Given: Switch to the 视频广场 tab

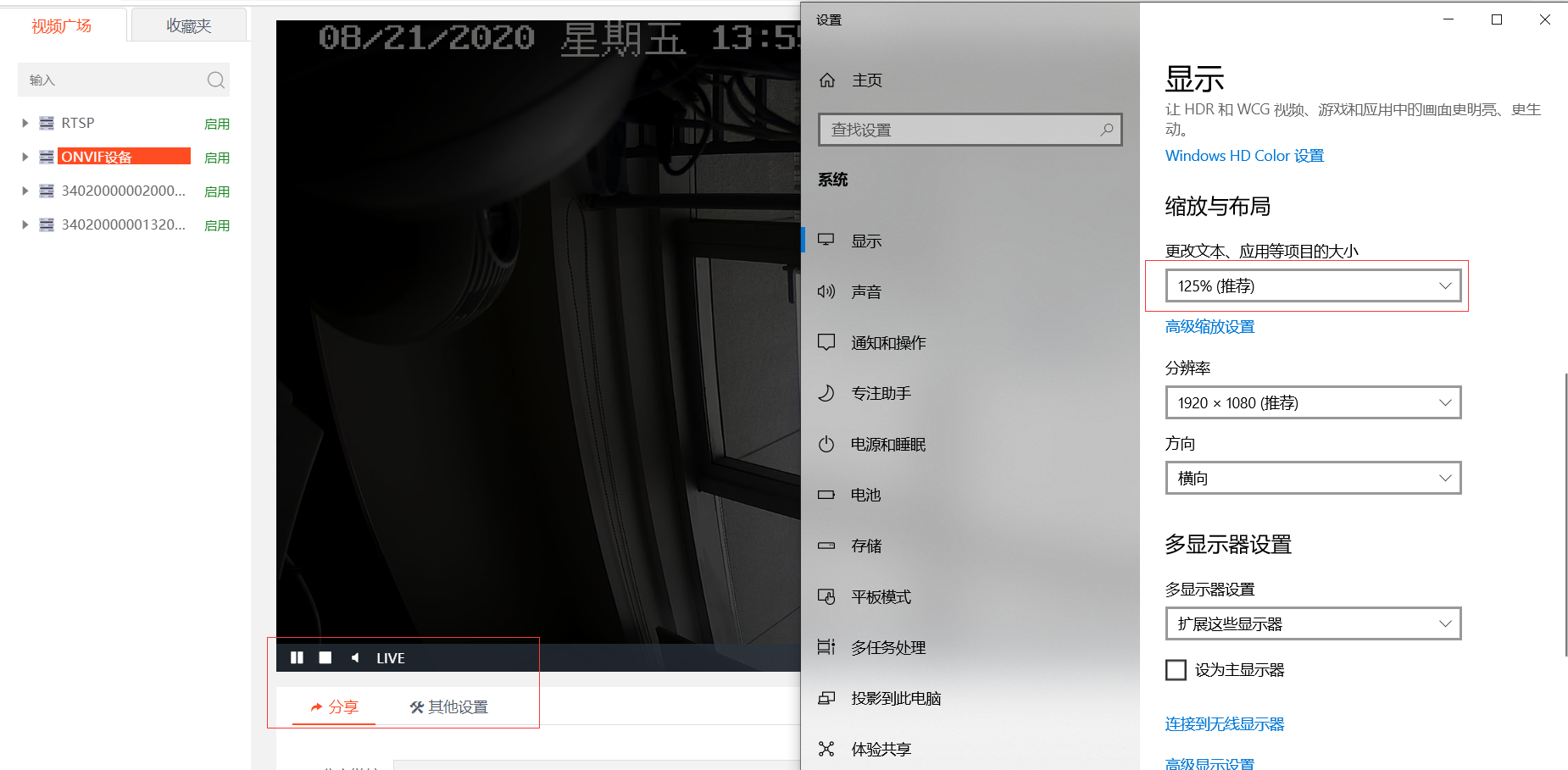Looking at the screenshot, I should 62,25.
